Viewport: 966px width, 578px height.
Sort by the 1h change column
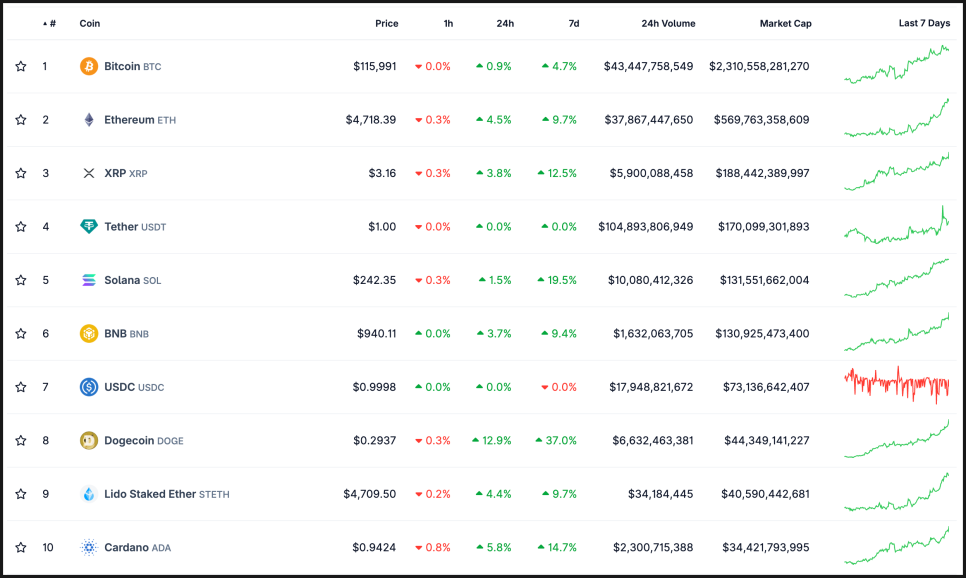point(448,23)
